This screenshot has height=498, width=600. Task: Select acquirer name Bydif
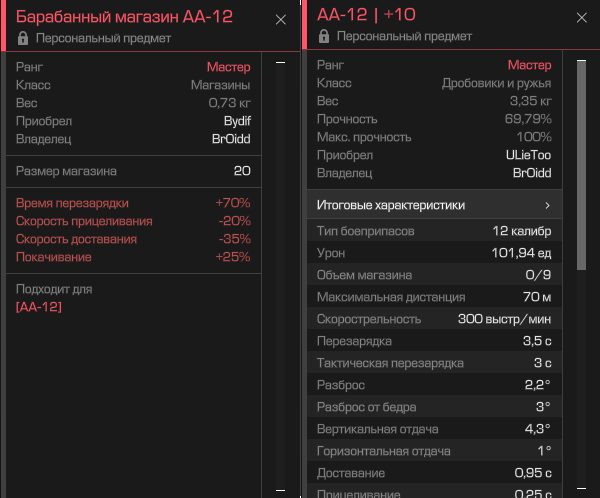coord(237,121)
